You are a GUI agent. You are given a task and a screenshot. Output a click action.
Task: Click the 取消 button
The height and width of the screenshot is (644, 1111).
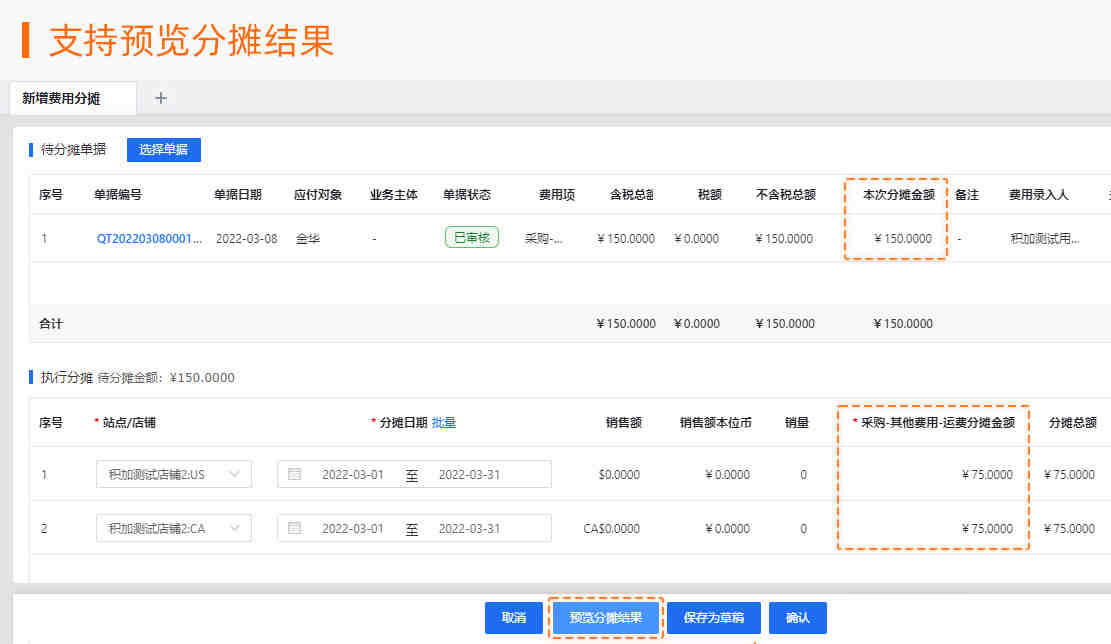[x=514, y=618]
